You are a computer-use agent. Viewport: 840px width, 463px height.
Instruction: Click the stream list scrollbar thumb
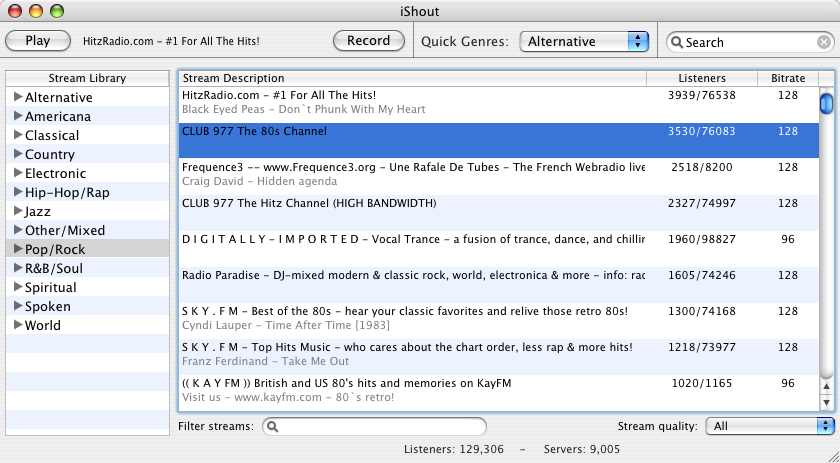click(x=827, y=103)
